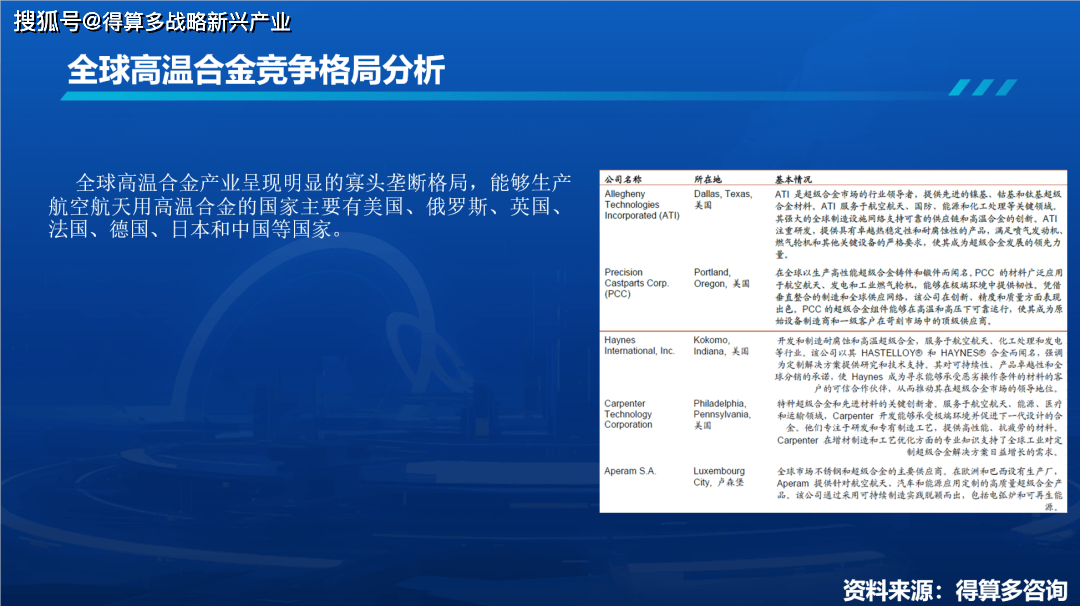Click the 所在地 column header
1080x606 pixels.
pos(707,179)
